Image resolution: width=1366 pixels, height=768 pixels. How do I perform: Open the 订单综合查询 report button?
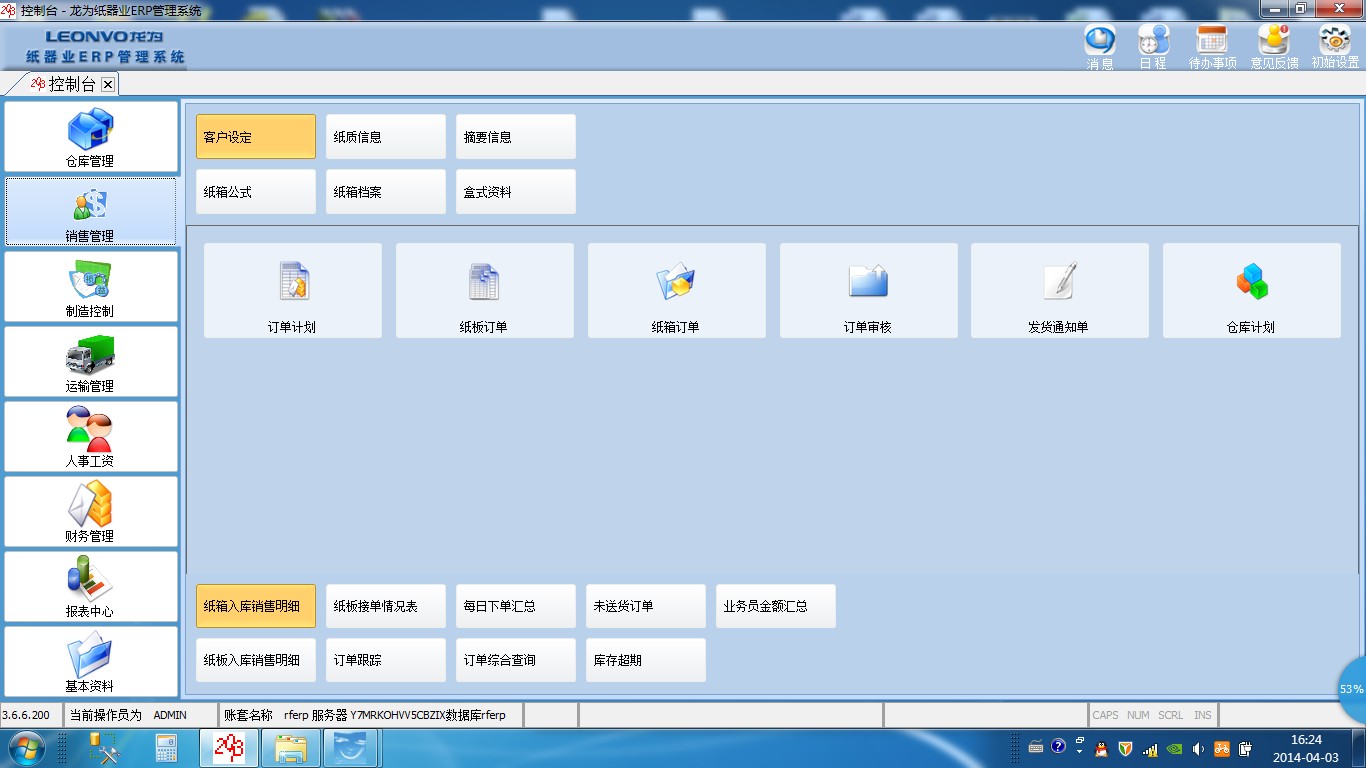pyautogui.click(x=515, y=660)
